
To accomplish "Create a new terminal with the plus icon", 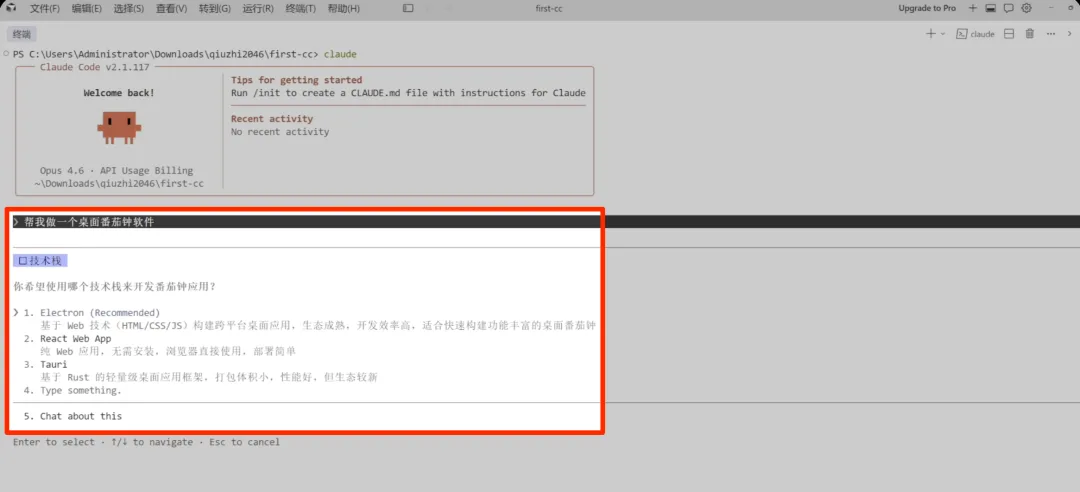I will (931, 33).
